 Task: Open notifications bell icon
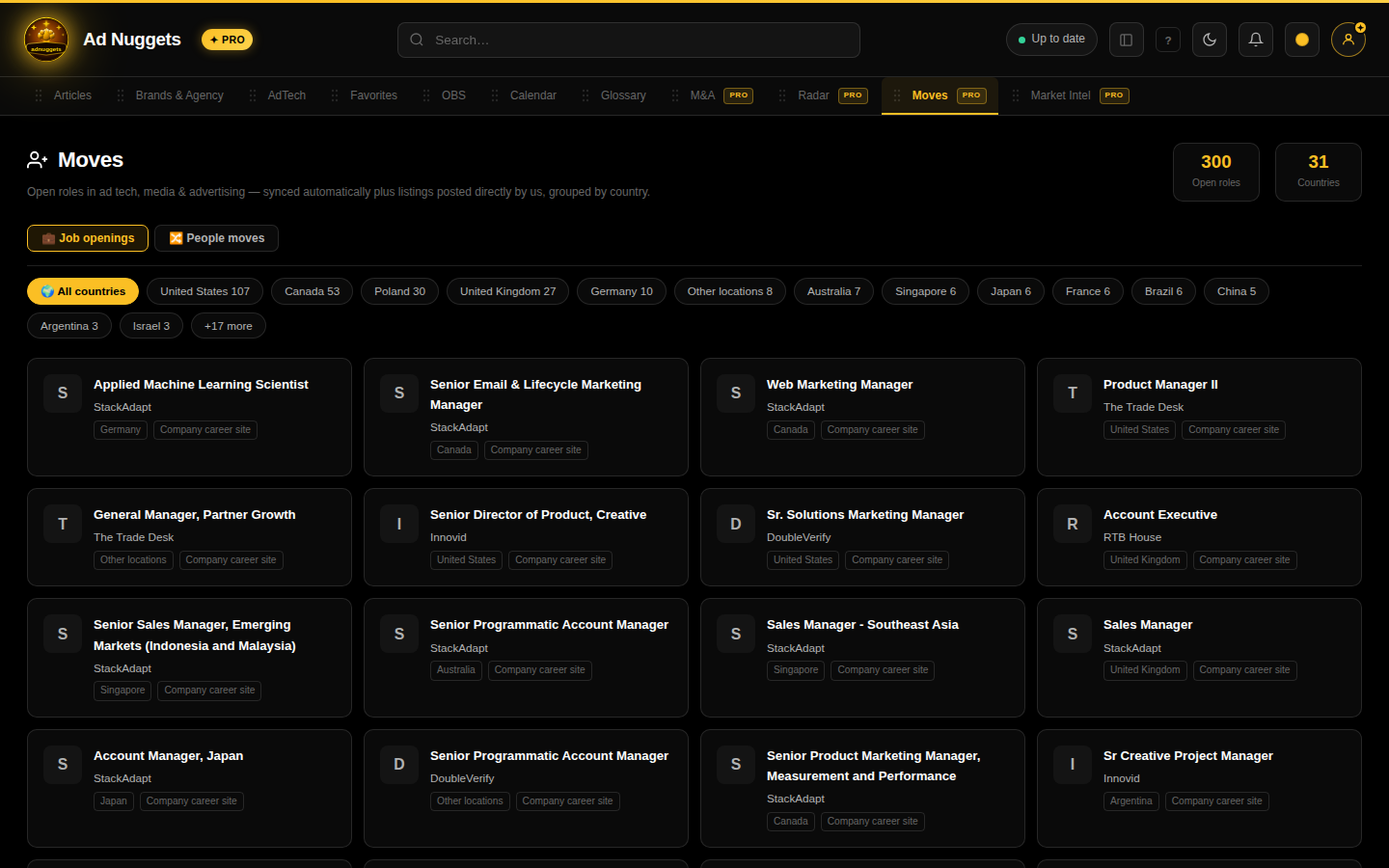click(1256, 40)
